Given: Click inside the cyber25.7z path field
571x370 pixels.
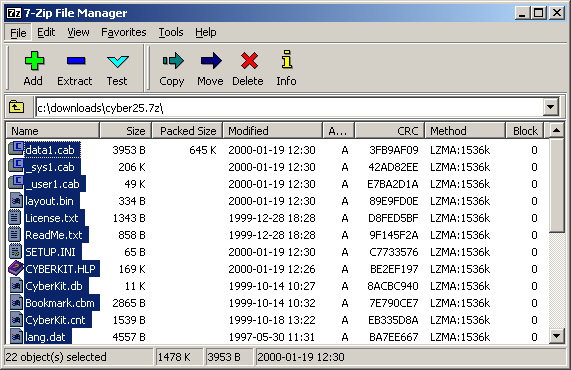Looking at the screenshot, I should point(290,107).
